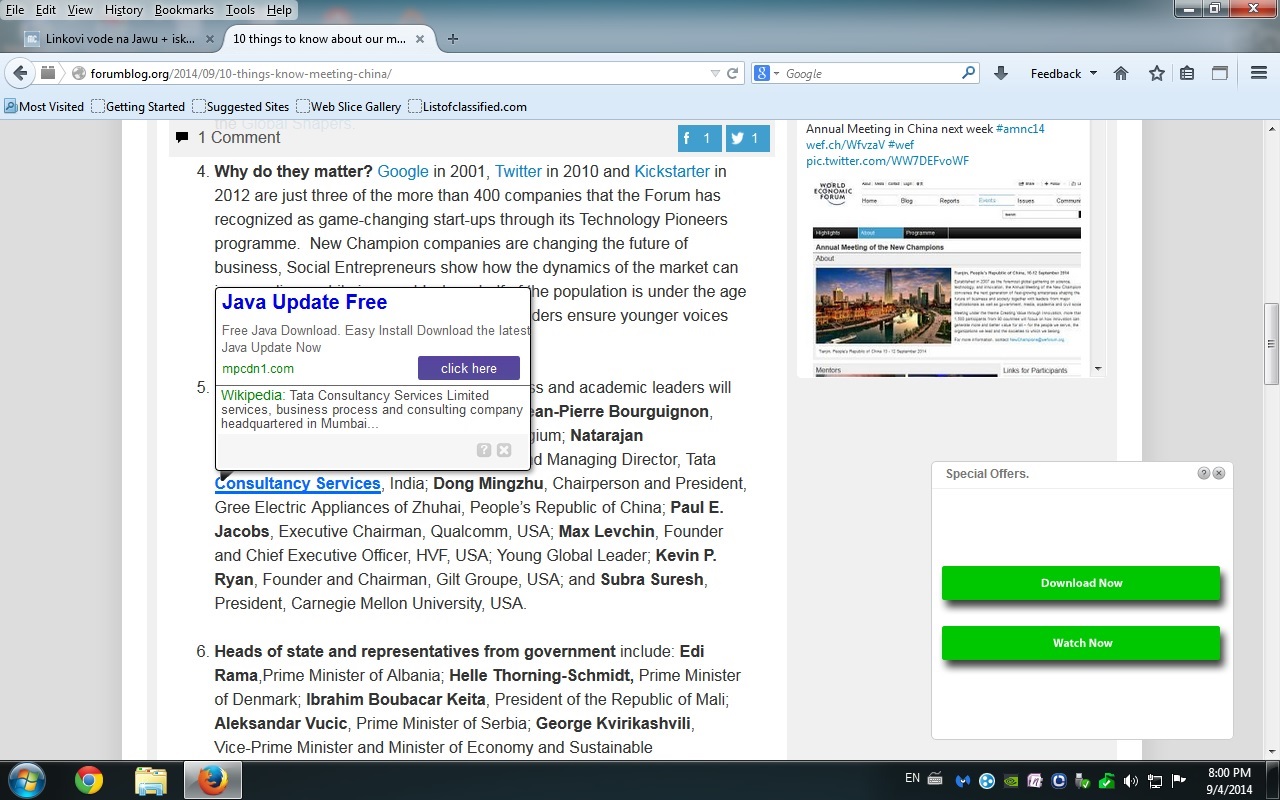Image resolution: width=1280 pixels, height=800 pixels.
Task: Open the Getting Started bookmark
Action: tap(138, 106)
